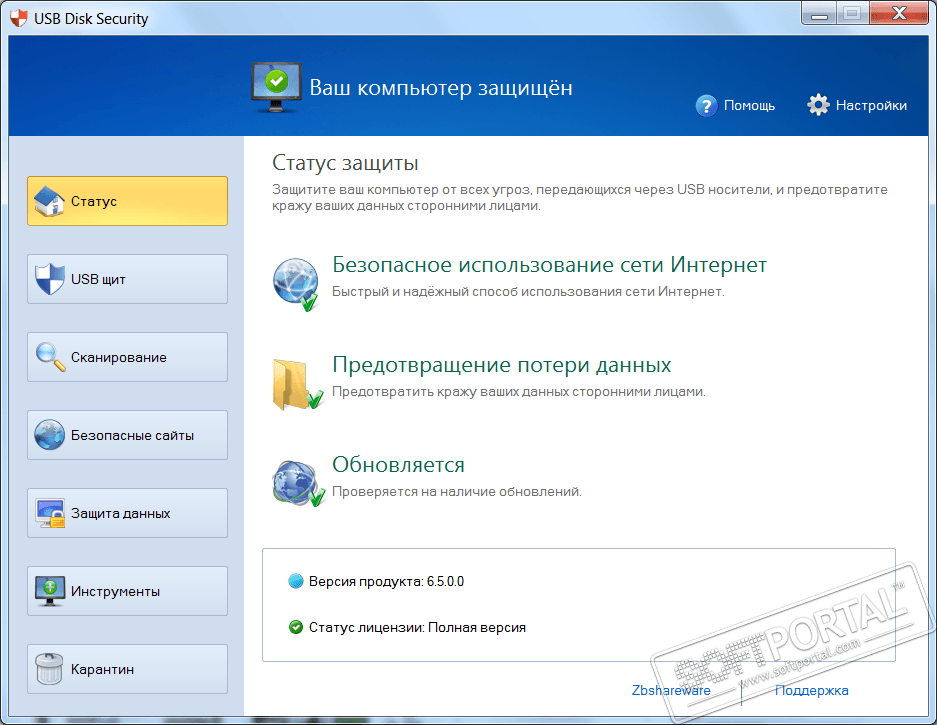Image resolution: width=937 pixels, height=725 pixels.
Task: Click the shield icon beside USB щит
Action: click(x=49, y=279)
